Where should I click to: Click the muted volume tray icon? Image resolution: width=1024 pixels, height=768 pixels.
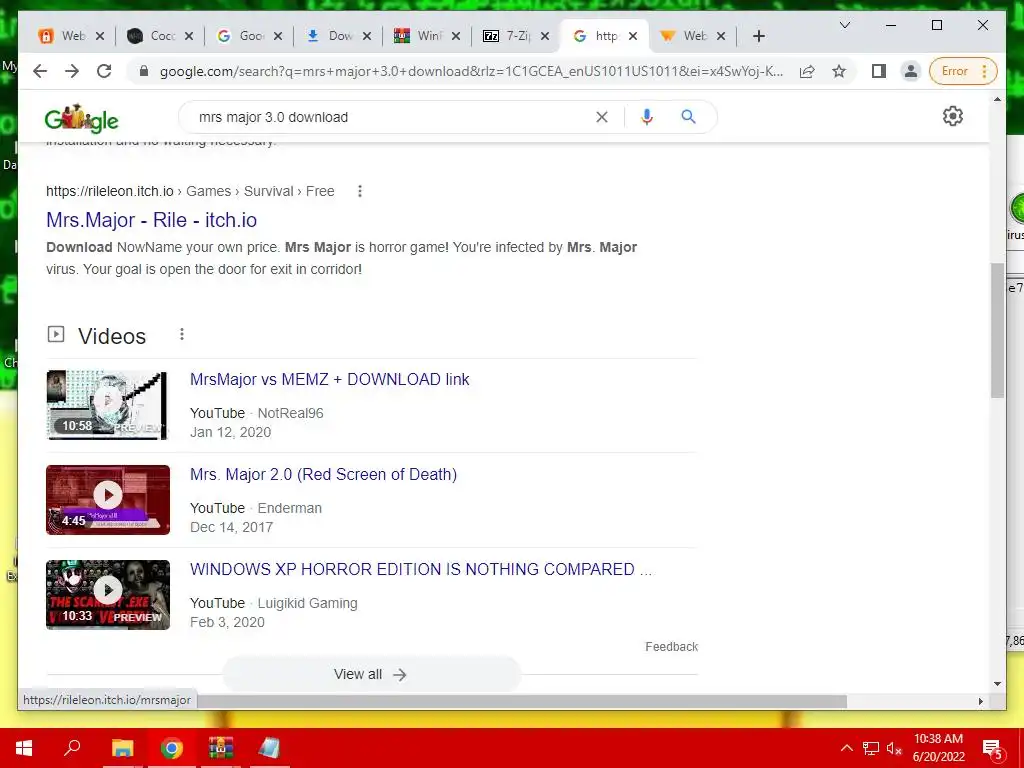(x=894, y=748)
